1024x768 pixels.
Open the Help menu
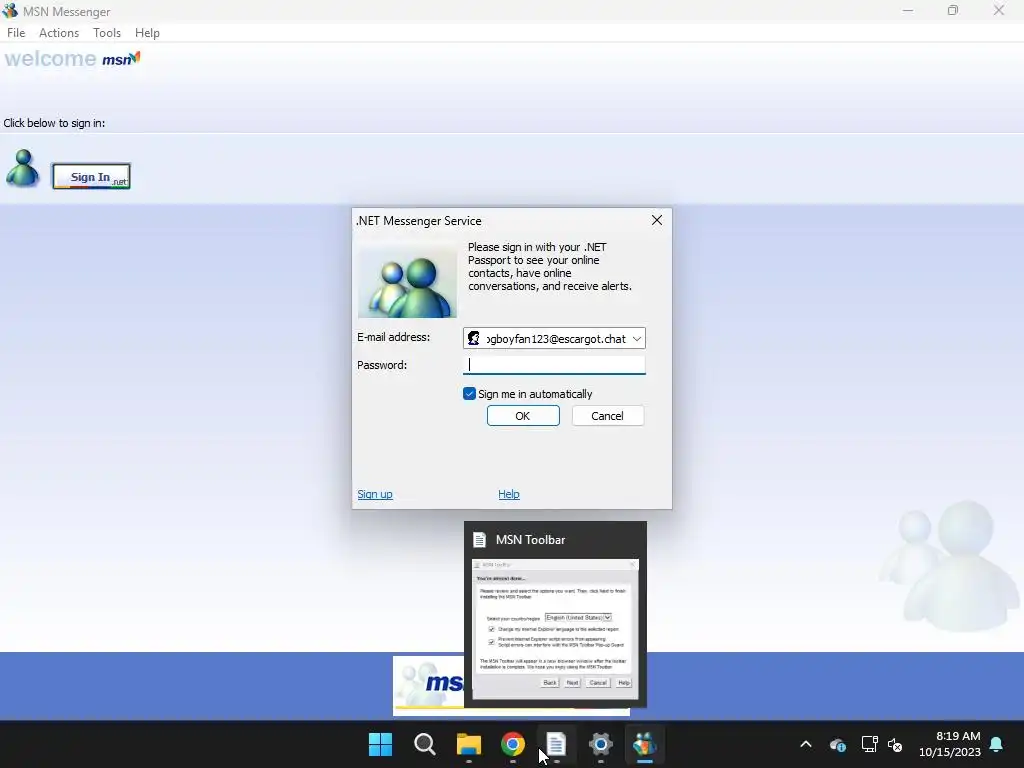pos(147,33)
